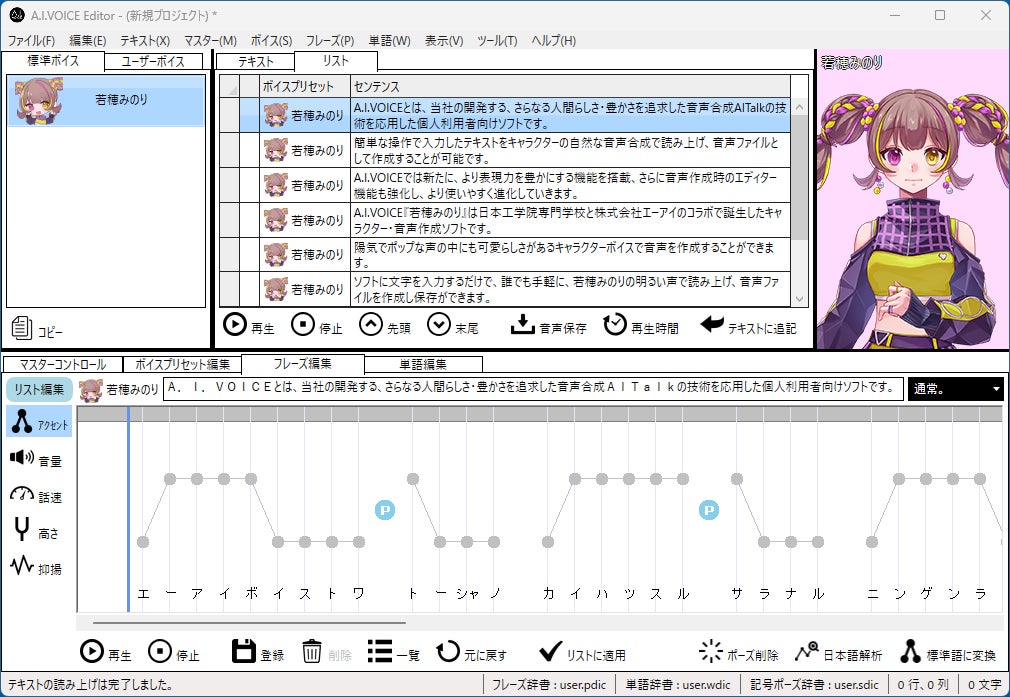The height and width of the screenshot is (697, 1010).
Task: Jump to first sentence with 先頭 icon
Action: coord(371,325)
